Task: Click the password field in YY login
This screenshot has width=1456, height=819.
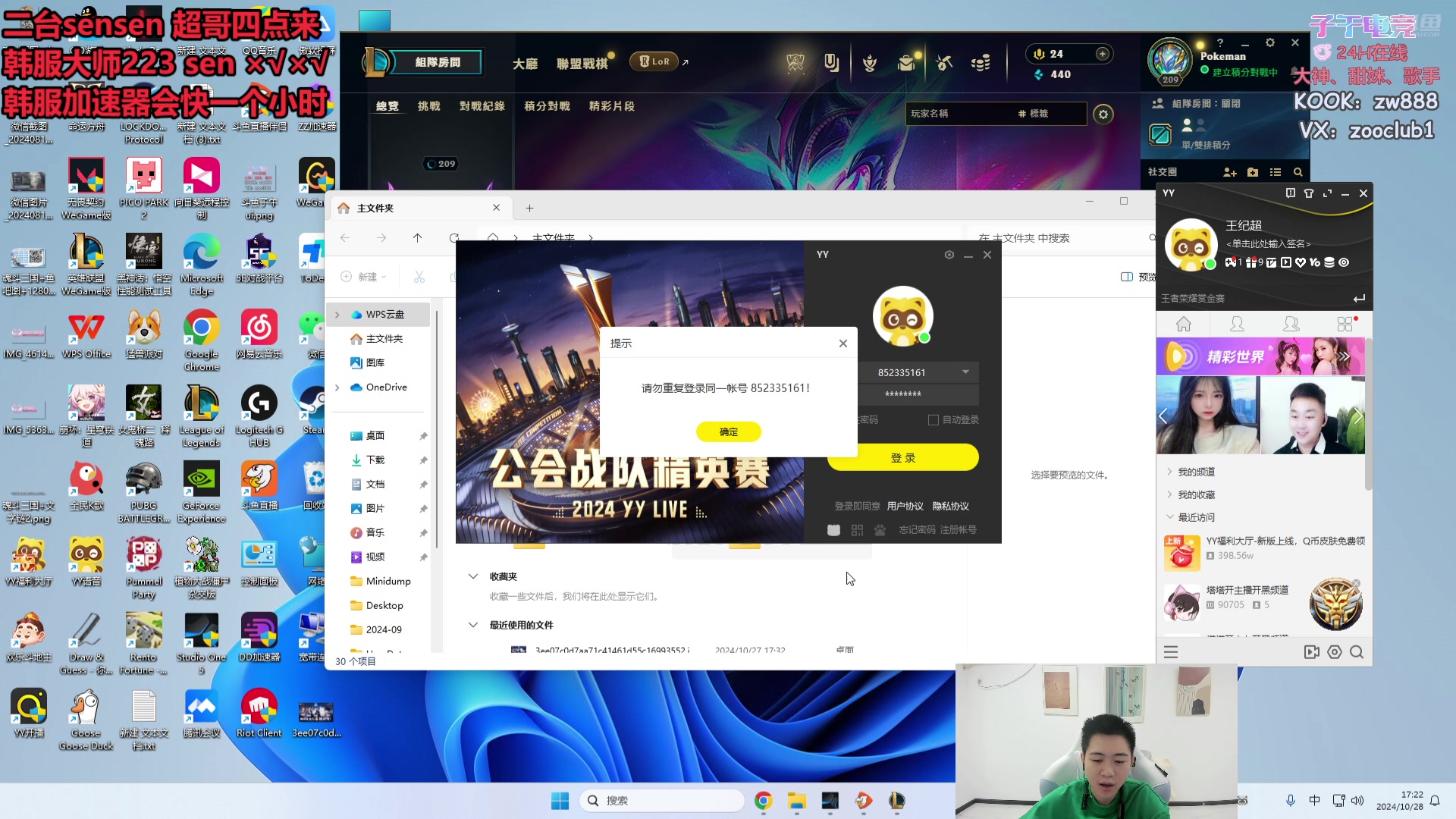Action: point(902,394)
